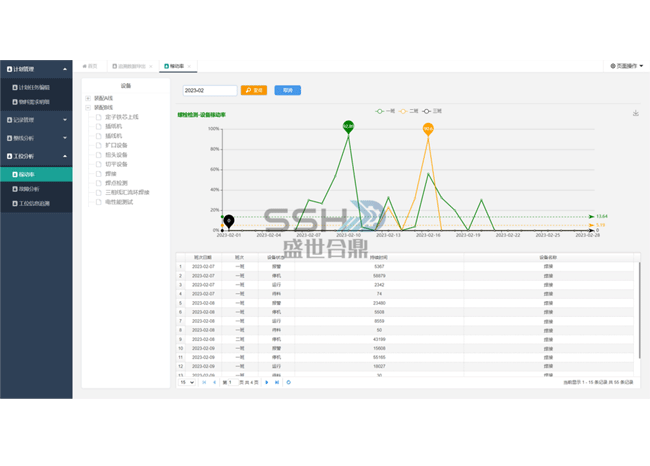Toggle the 三班 legend series
Viewport: 650px width, 466px height.
(x=432, y=111)
